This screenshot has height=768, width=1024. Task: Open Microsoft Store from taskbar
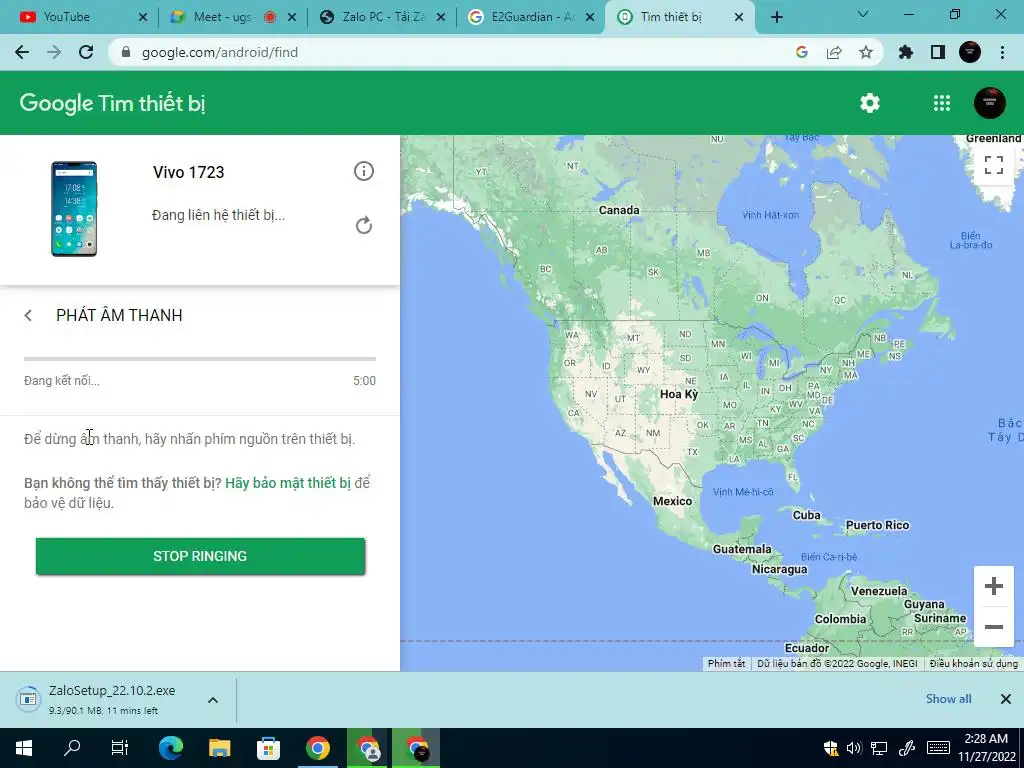[268, 748]
